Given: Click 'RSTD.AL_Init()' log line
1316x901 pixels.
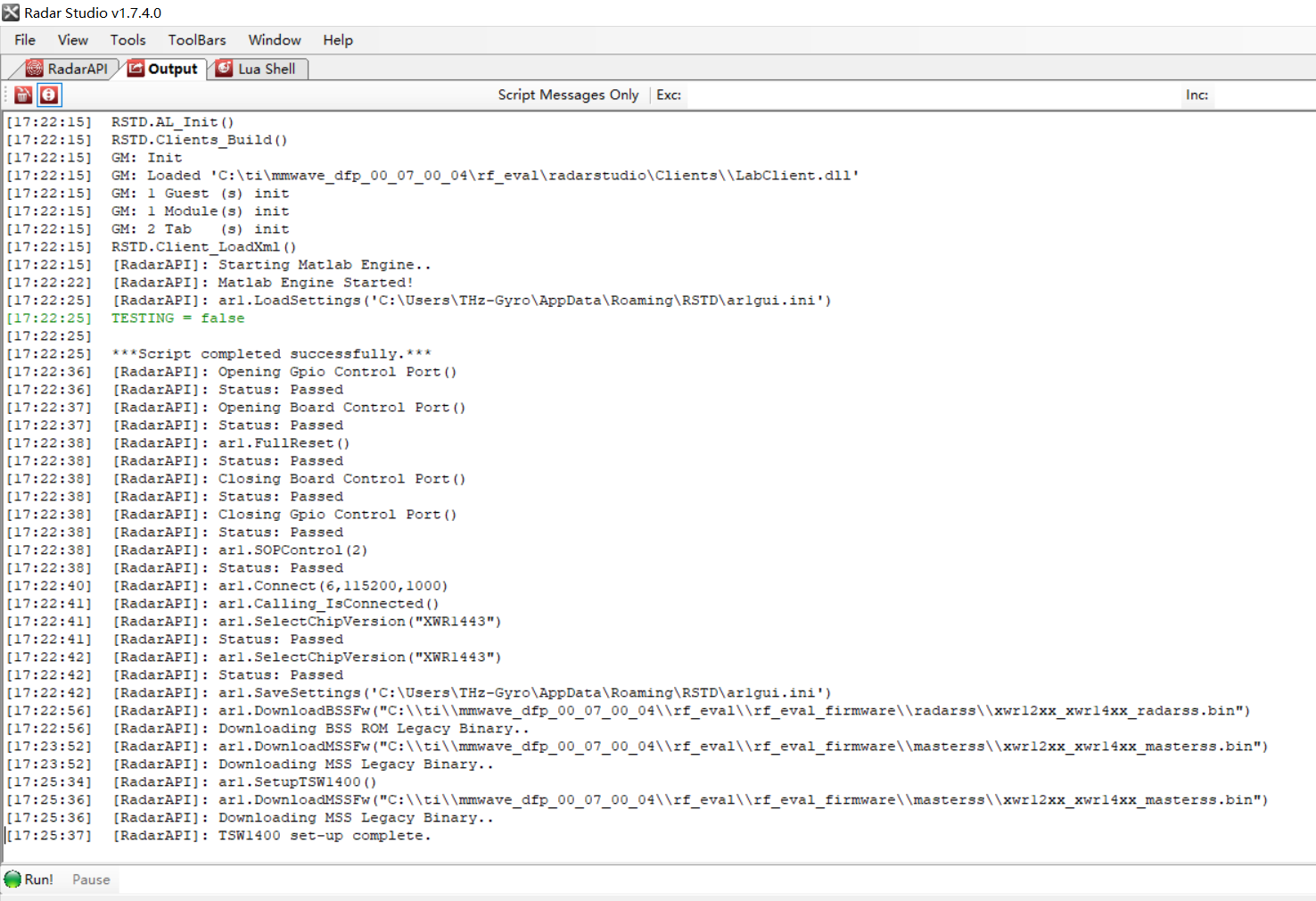Looking at the screenshot, I should click(x=172, y=122).
